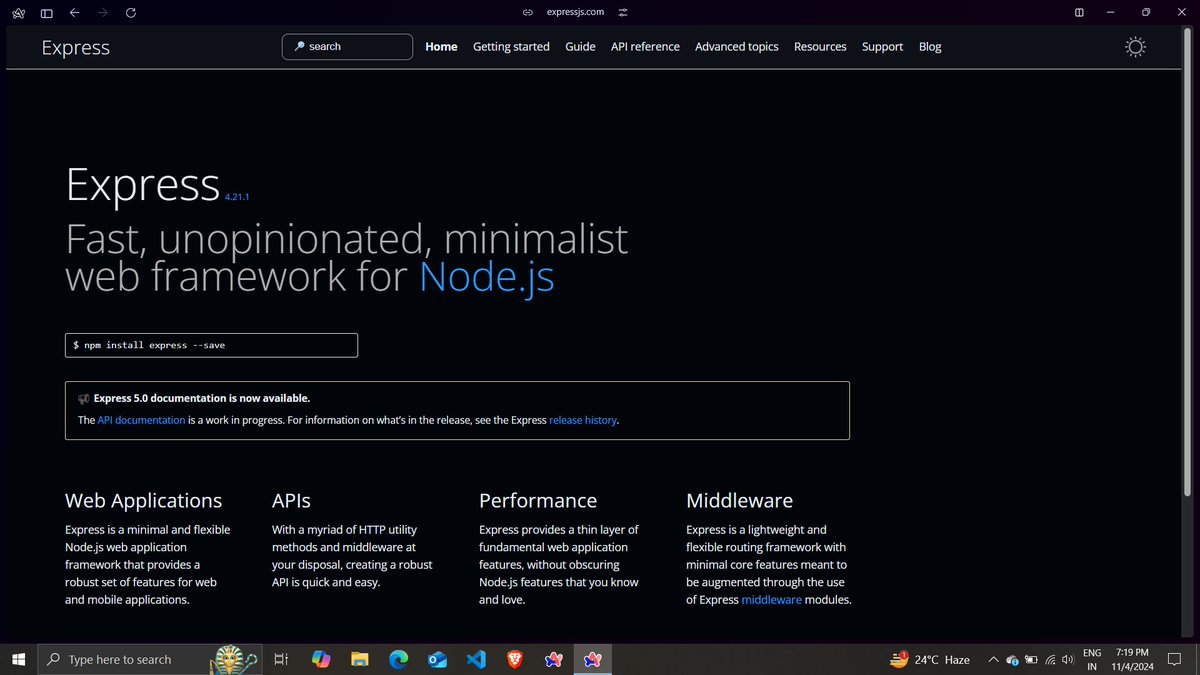
Task: Open the Resources menu
Action: (820, 47)
